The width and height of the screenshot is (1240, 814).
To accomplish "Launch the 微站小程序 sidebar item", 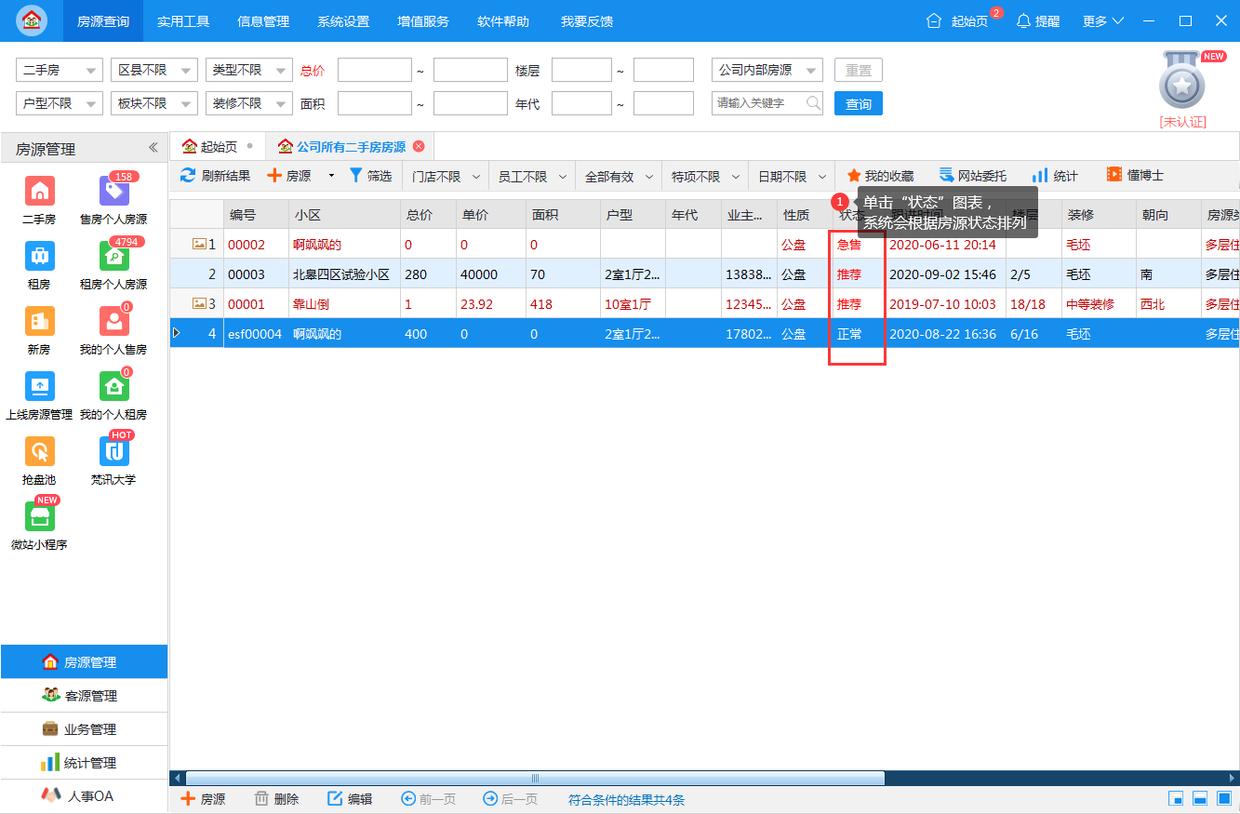I will tap(37, 525).
